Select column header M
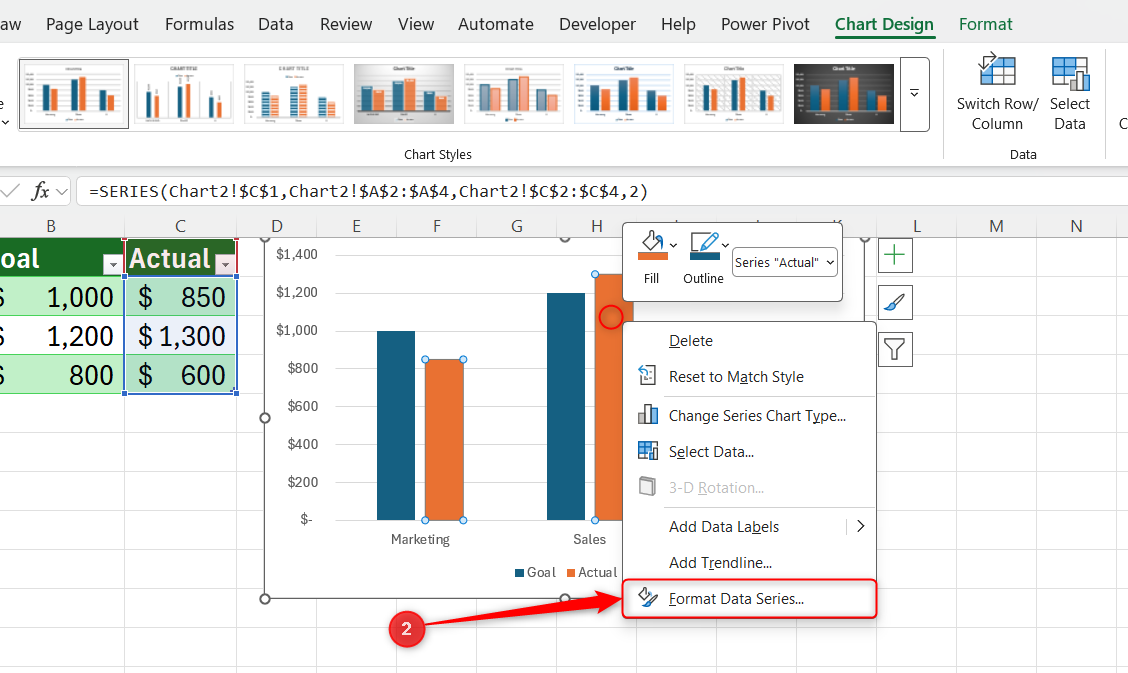1128x673 pixels. click(996, 226)
